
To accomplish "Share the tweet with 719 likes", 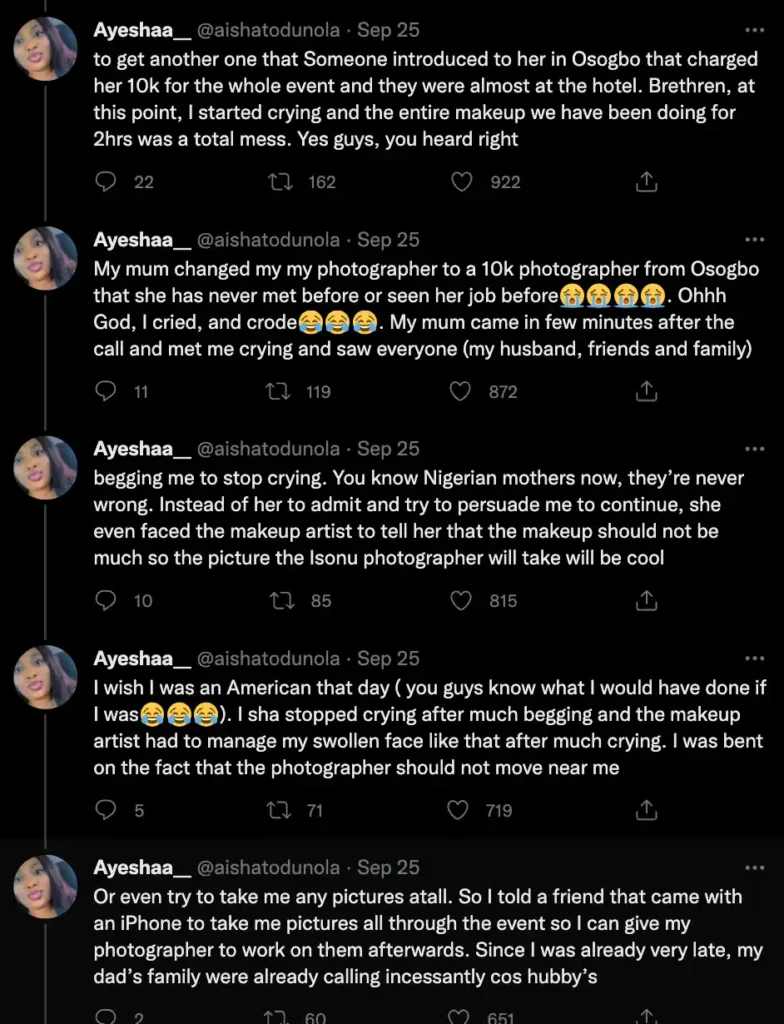I will 646,810.
